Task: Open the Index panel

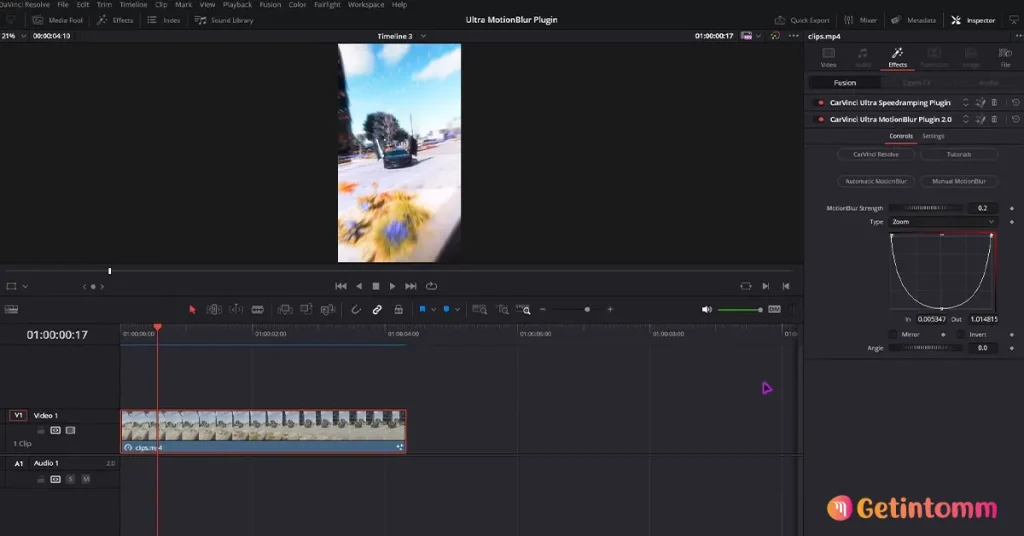Action: tap(164, 20)
